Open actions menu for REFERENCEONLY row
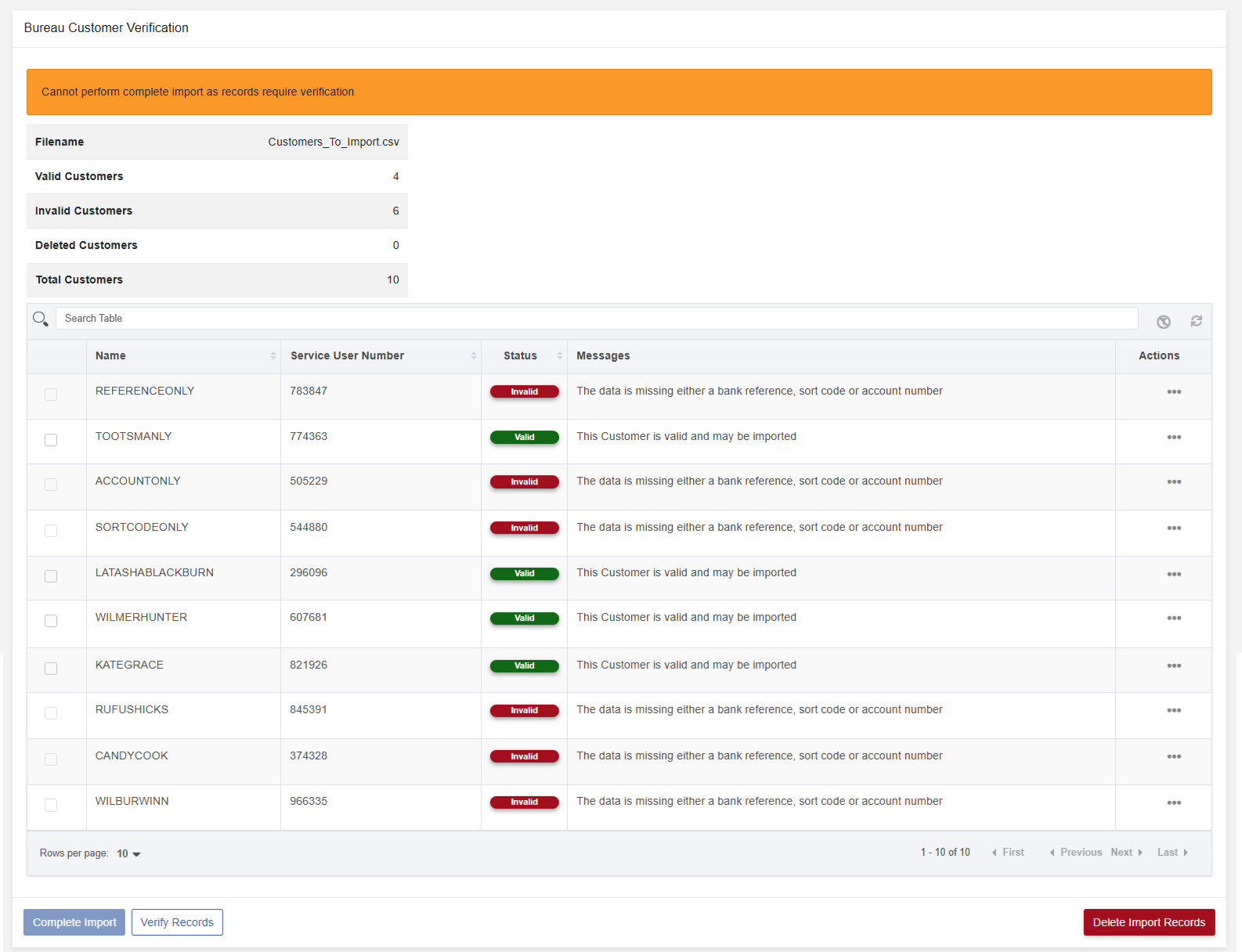The height and width of the screenshot is (952, 1242). click(x=1174, y=391)
